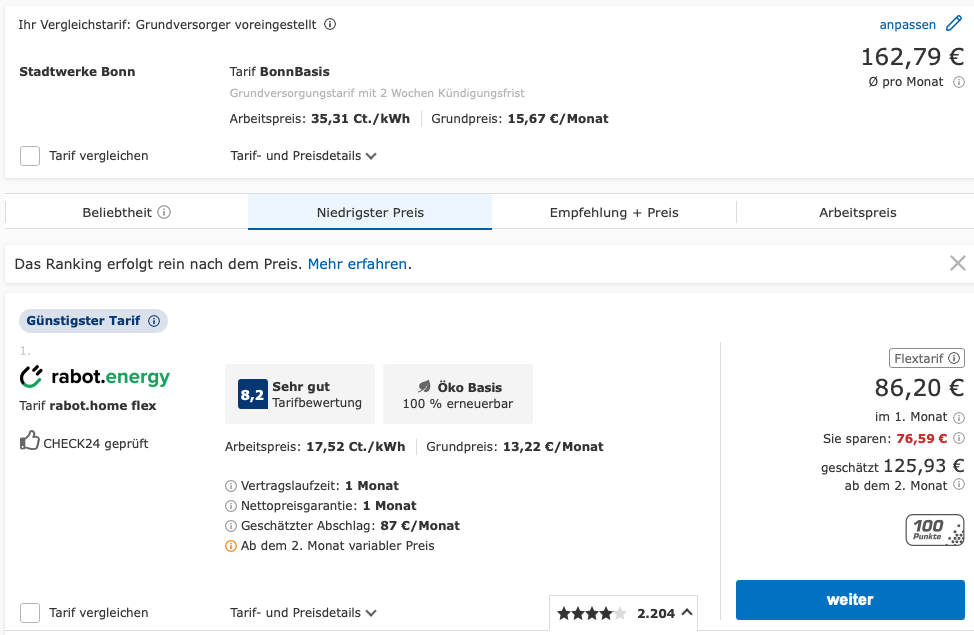Viewport: 974px width, 635px height.
Task: Select the Niedrigster Preis tab
Action: 370,212
